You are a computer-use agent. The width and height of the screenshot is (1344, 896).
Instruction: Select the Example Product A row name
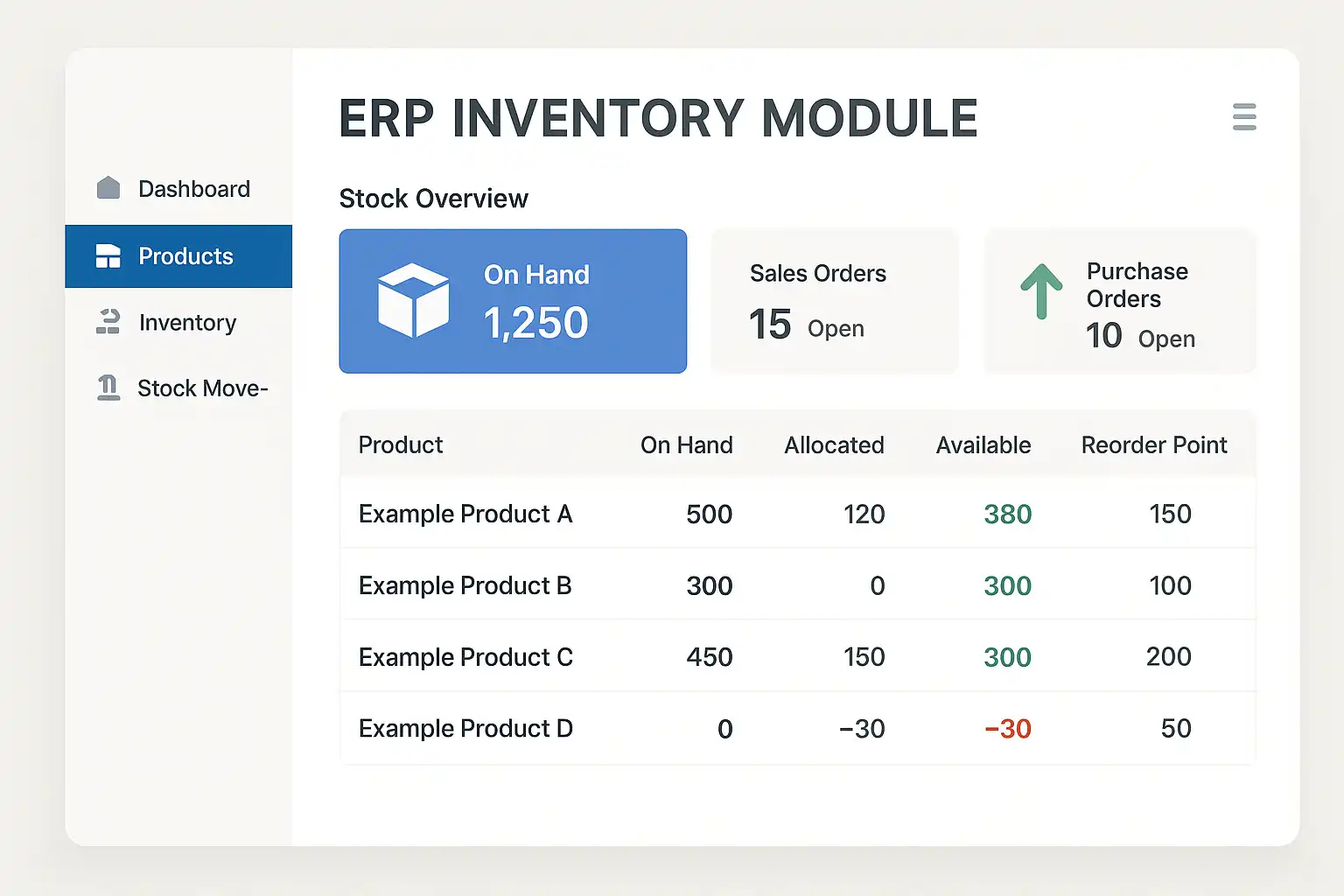point(465,514)
